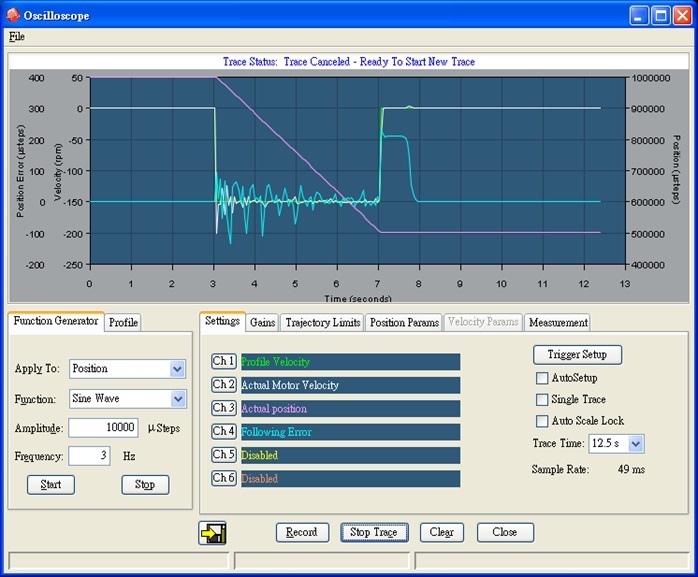
Task: Click the yellow arrow export icon button
Action: pyautogui.click(x=212, y=533)
